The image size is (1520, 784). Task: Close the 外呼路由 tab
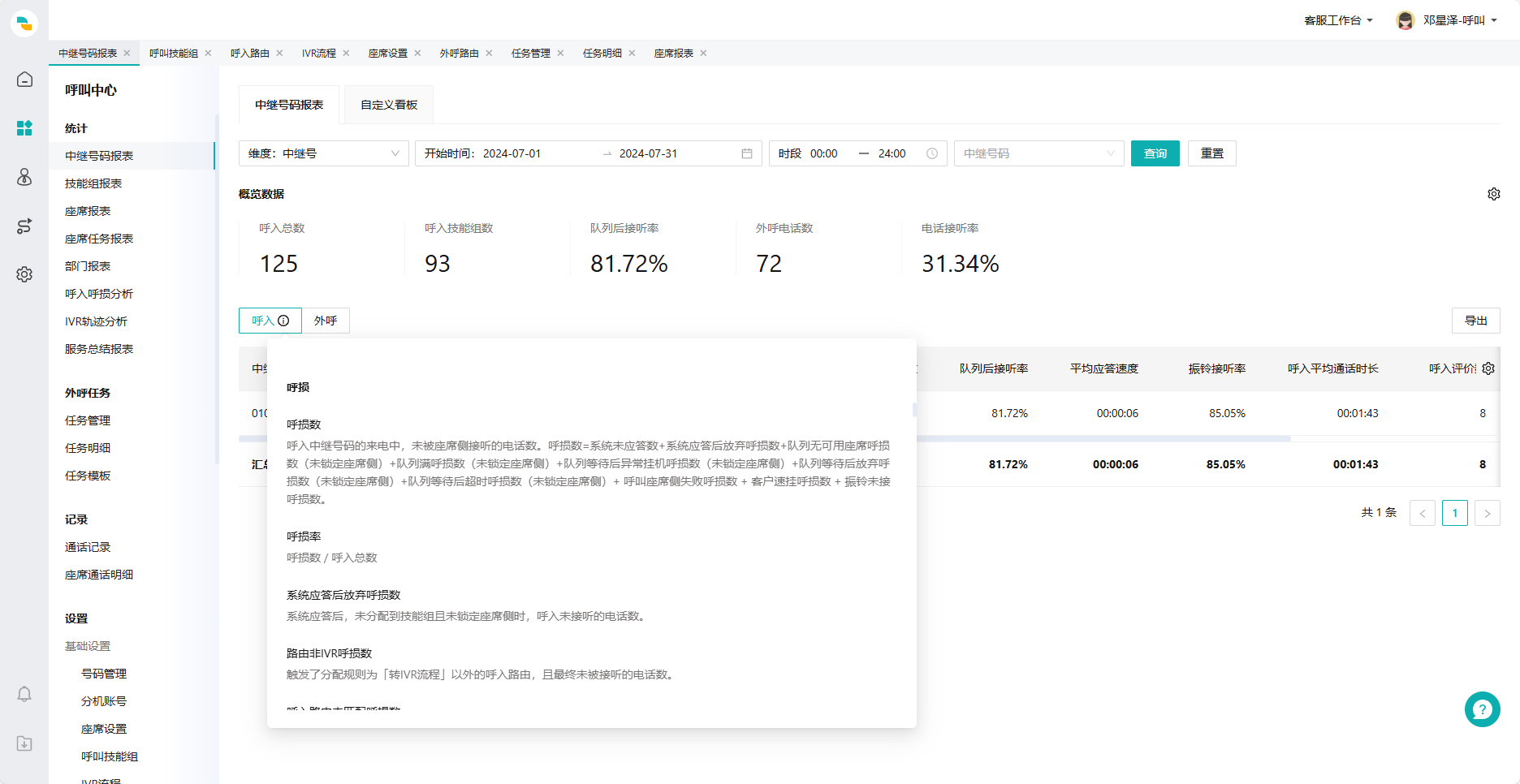[489, 53]
